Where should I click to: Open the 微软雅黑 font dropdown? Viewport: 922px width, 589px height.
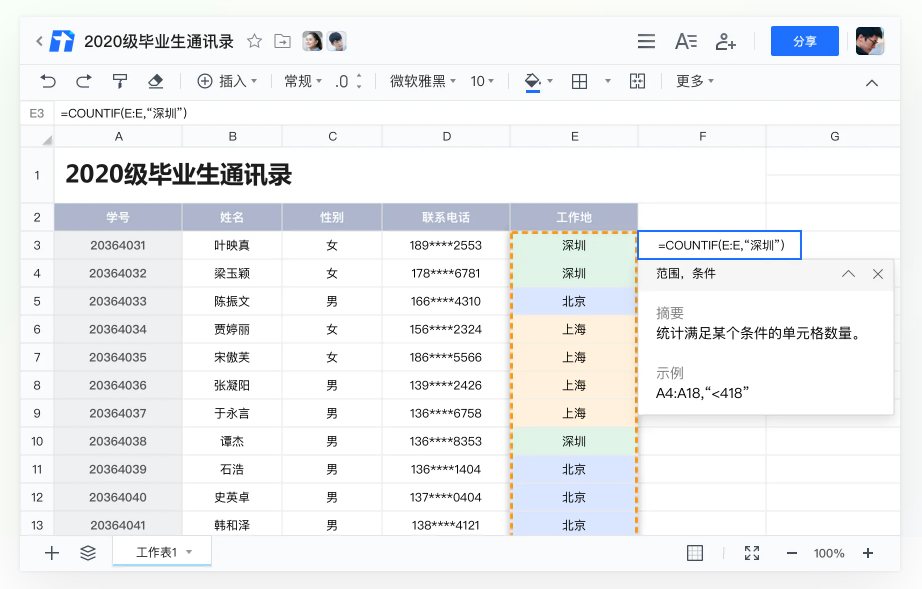coord(423,81)
